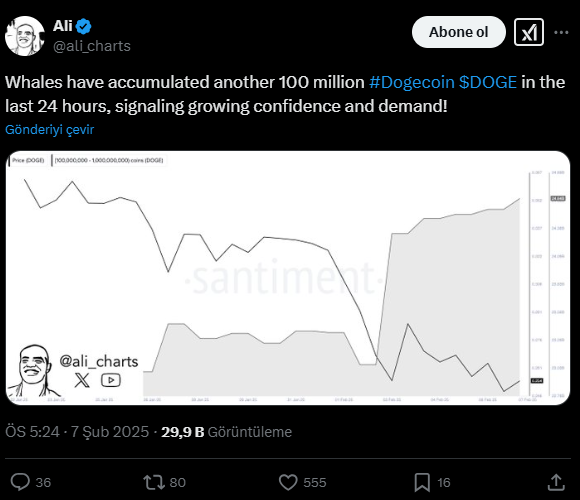Image resolution: width=580 pixels, height=500 pixels.
Task: Bookmark this post
Action: (422, 482)
